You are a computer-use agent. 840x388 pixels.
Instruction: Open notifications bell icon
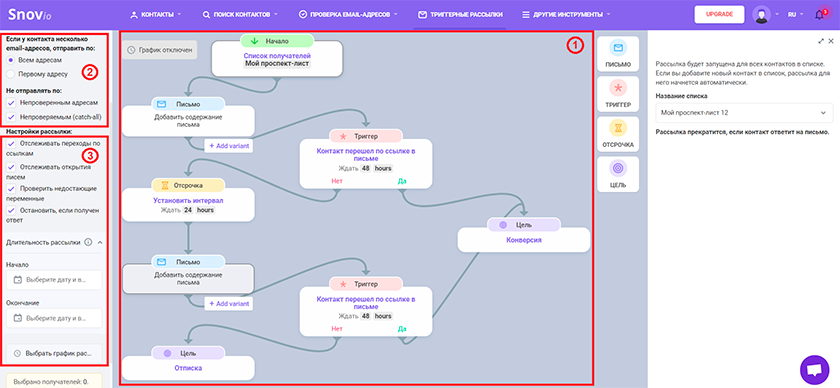pos(819,14)
